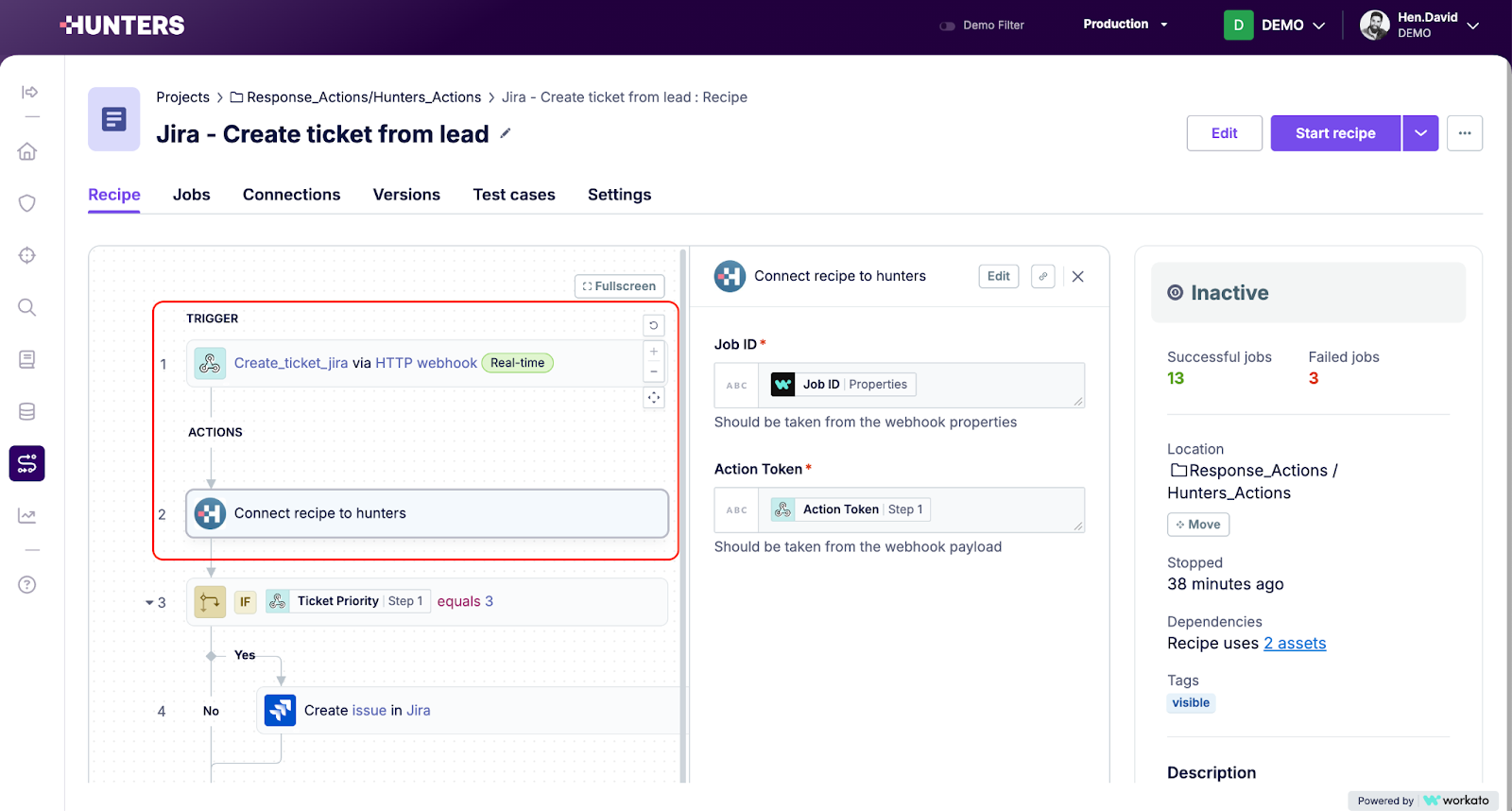Click the Hunters icon in step 2
This screenshot has width=1512, height=811.
[210, 513]
